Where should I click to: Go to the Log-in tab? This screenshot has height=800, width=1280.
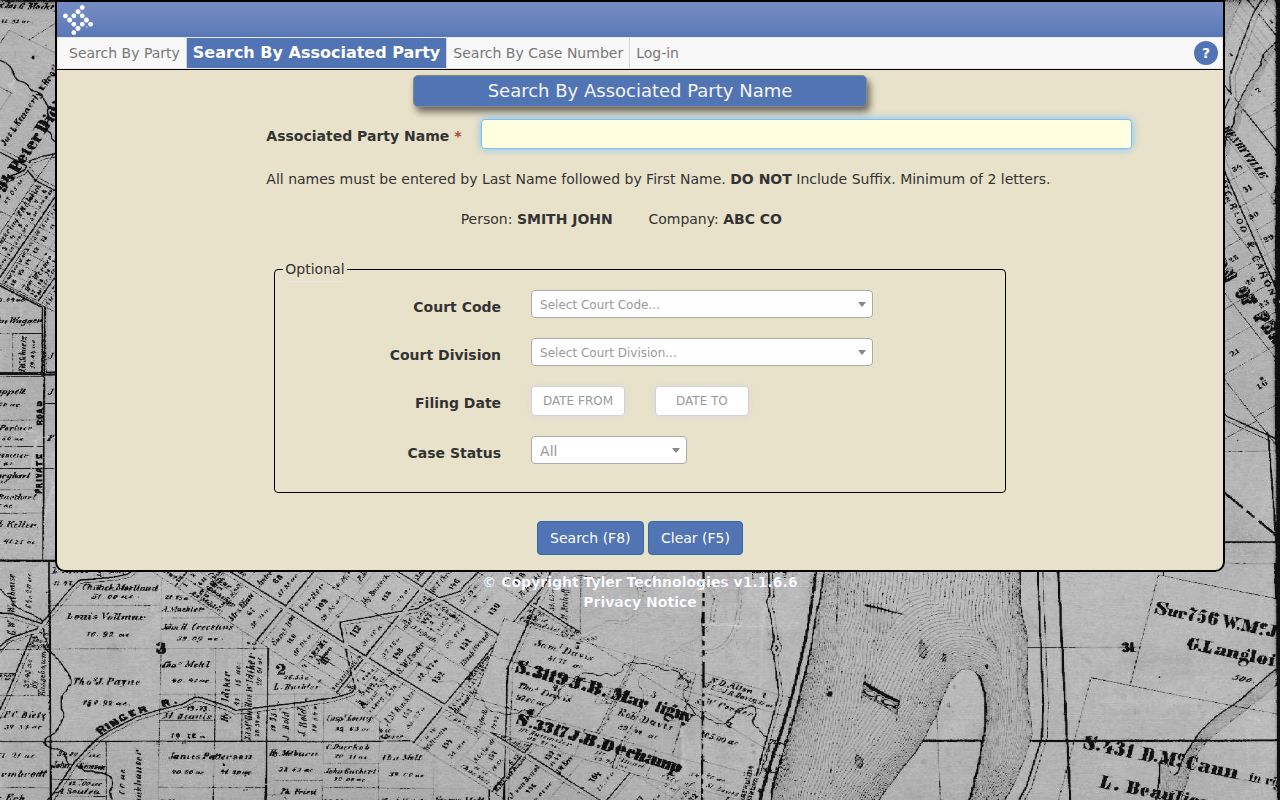(x=657, y=53)
